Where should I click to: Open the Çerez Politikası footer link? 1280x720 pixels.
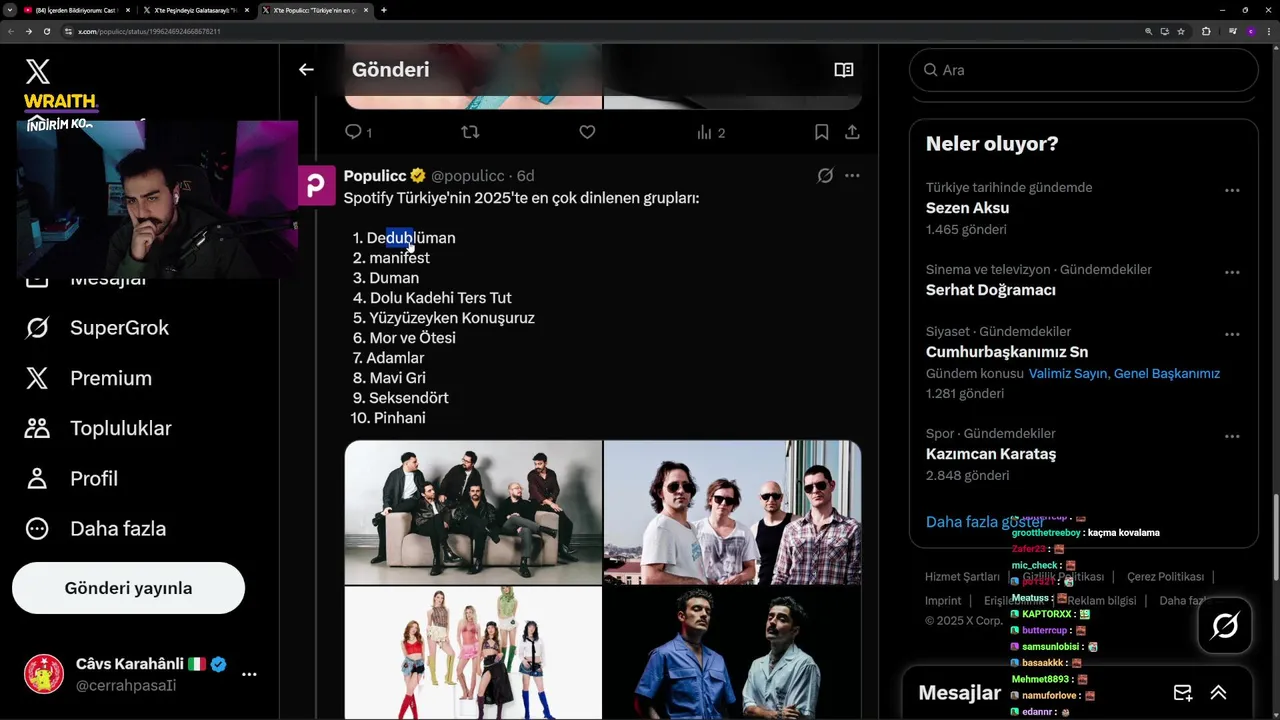pos(1165,577)
